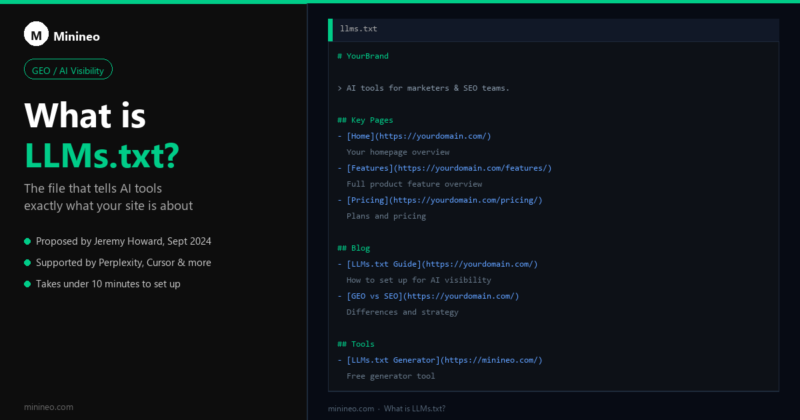The height and width of the screenshot is (420, 800).
Task: Select the llms.txt file tab
Action: (x=553, y=30)
